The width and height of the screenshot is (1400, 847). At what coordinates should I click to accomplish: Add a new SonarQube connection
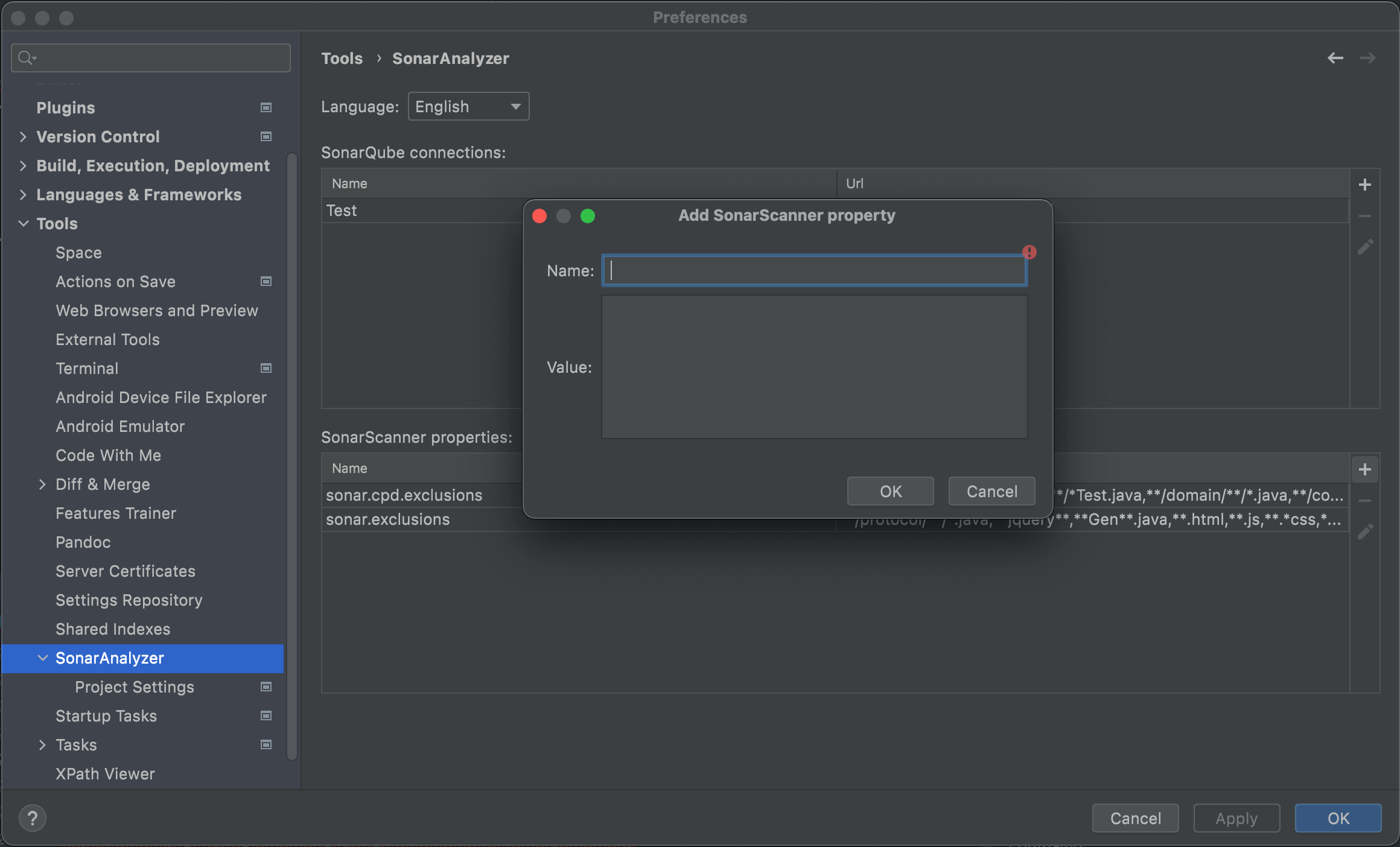1365,185
